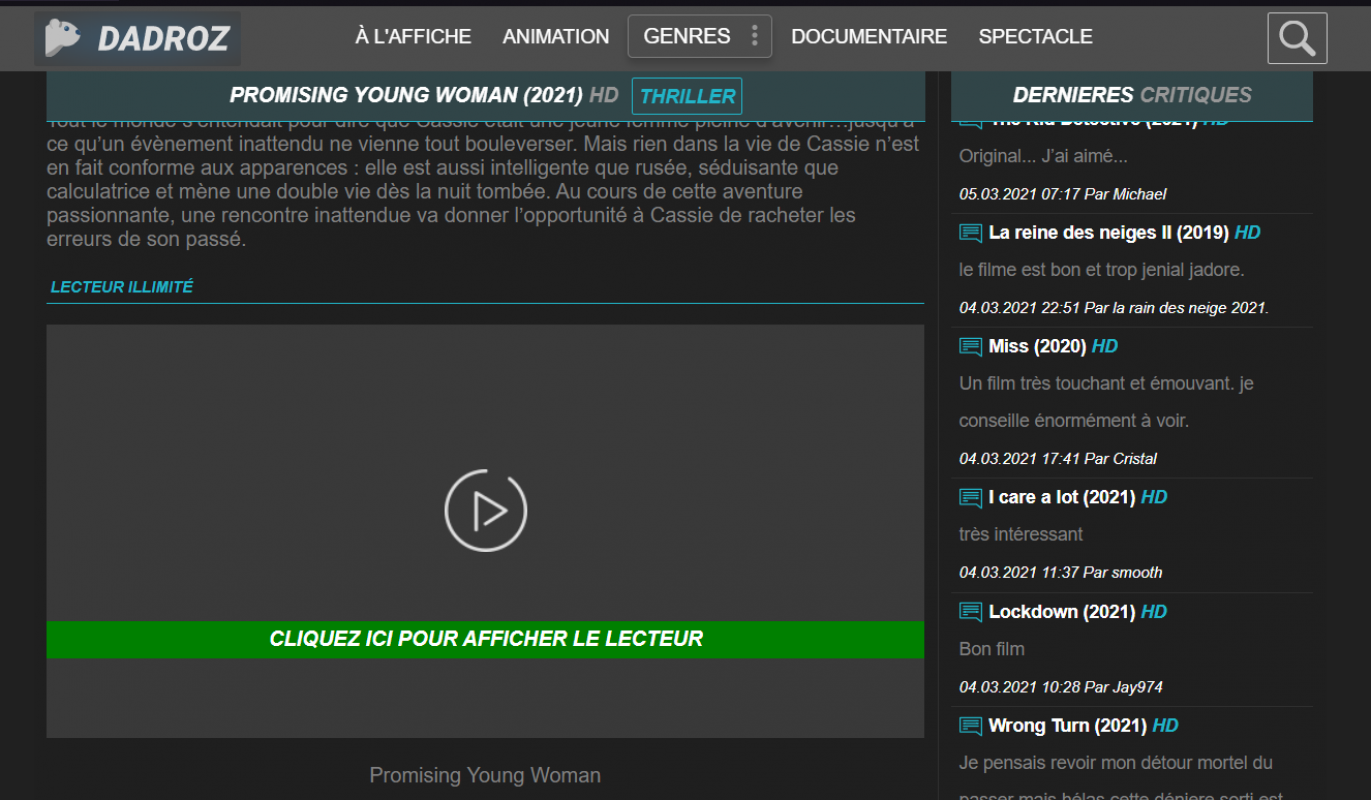
Task: Click "Un film très touchant et émouvant" comment
Action: click(x=1107, y=402)
